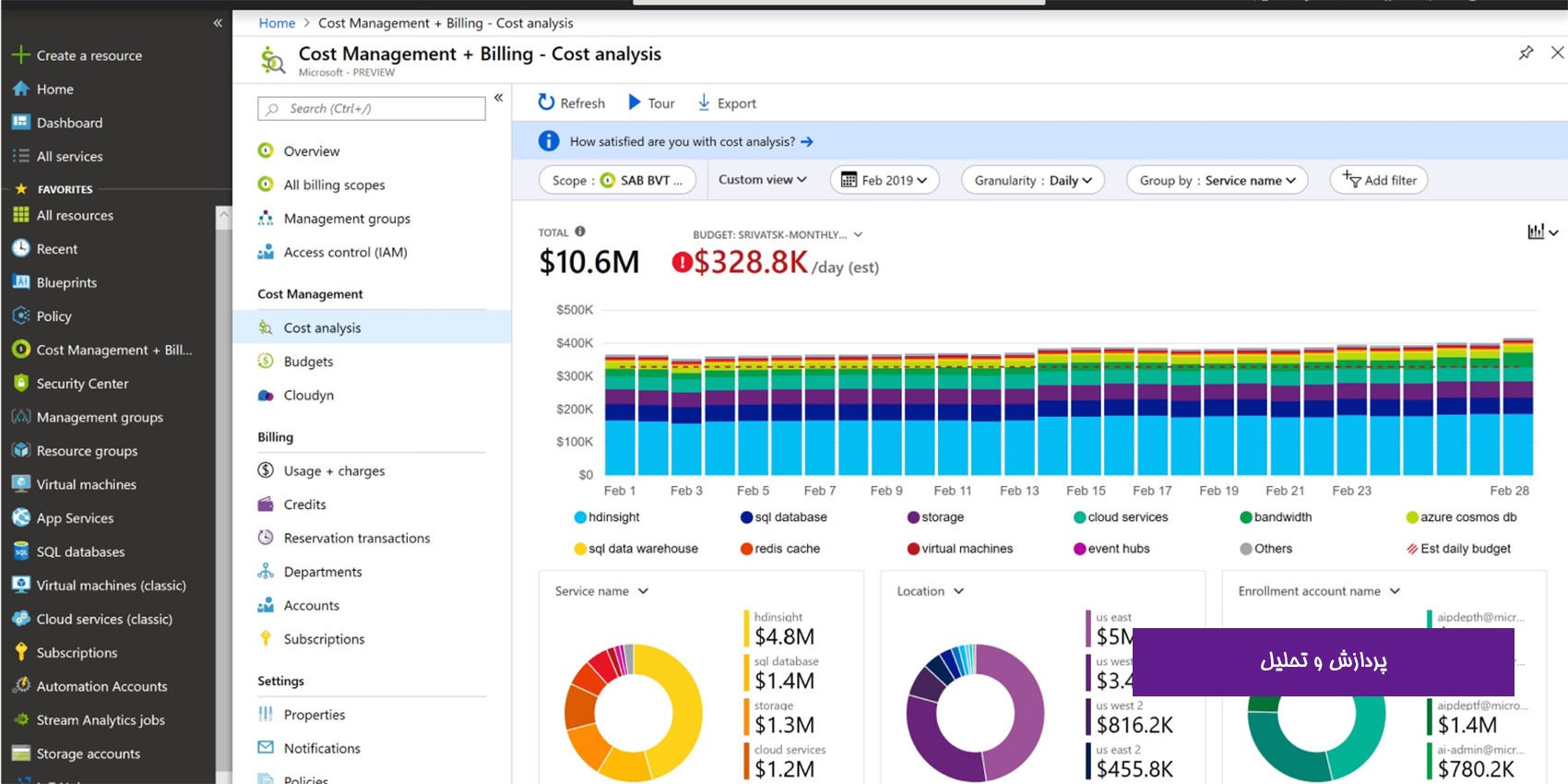Open SQL databases icon

pos(20,552)
